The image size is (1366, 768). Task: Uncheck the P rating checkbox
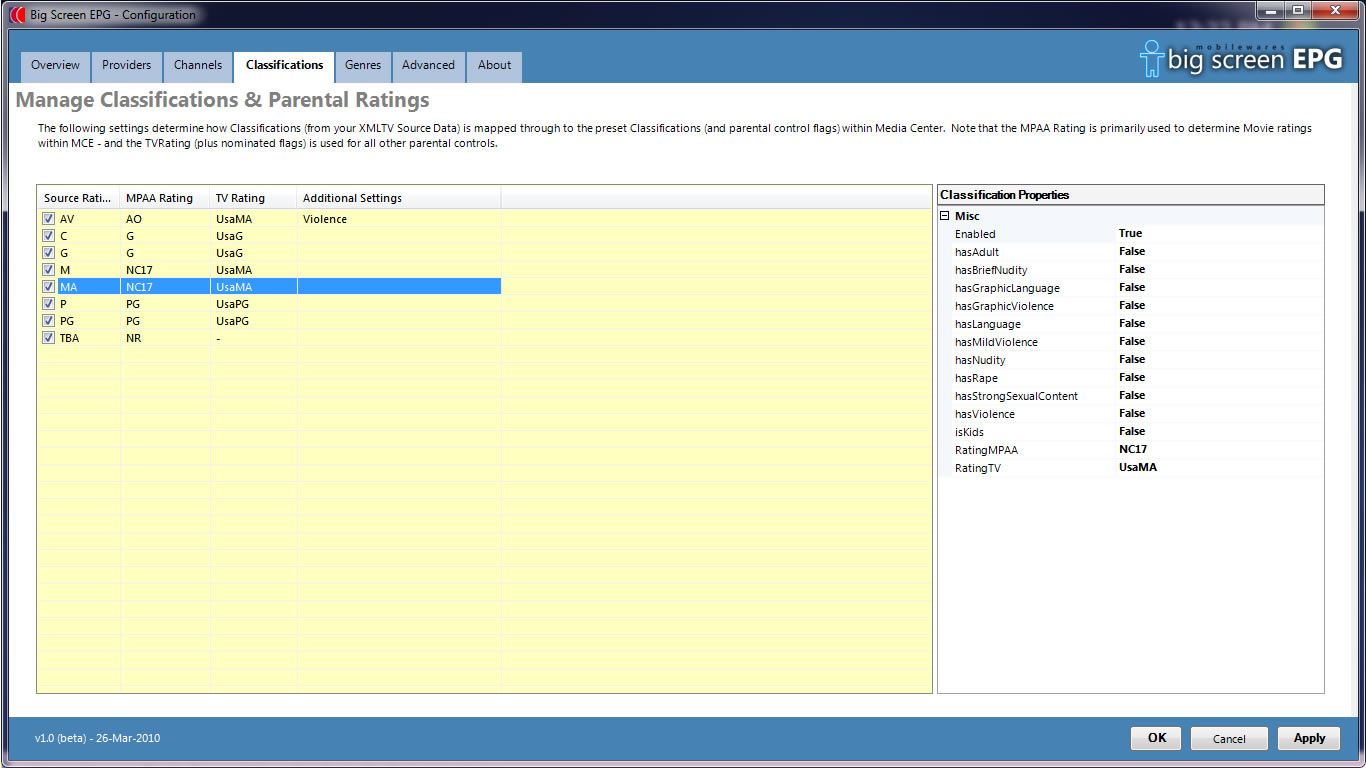pyautogui.click(x=48, y=303)
